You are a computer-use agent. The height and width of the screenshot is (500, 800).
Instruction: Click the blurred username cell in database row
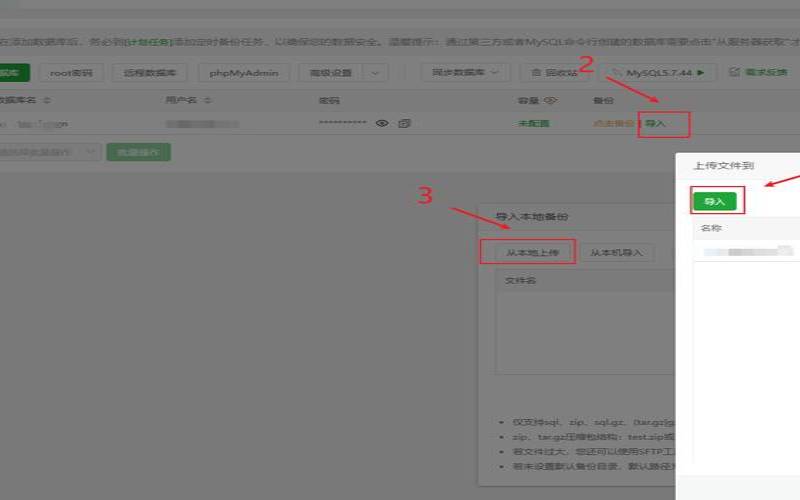click(202, 123)
